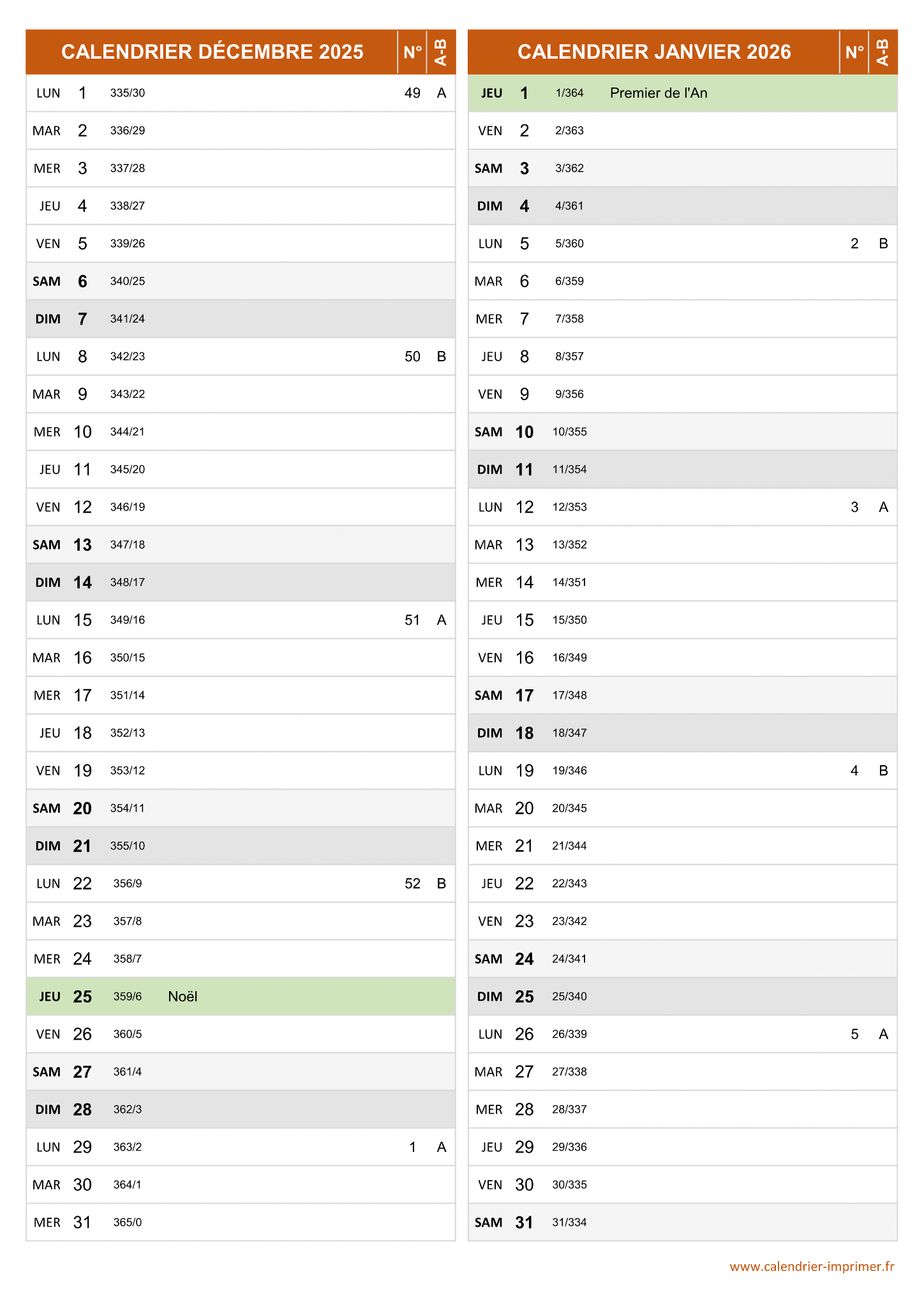Screen dimensions: 924x1307
Task: Select the Calendrier Janvier 2026 header
Action: coord(654,52)
